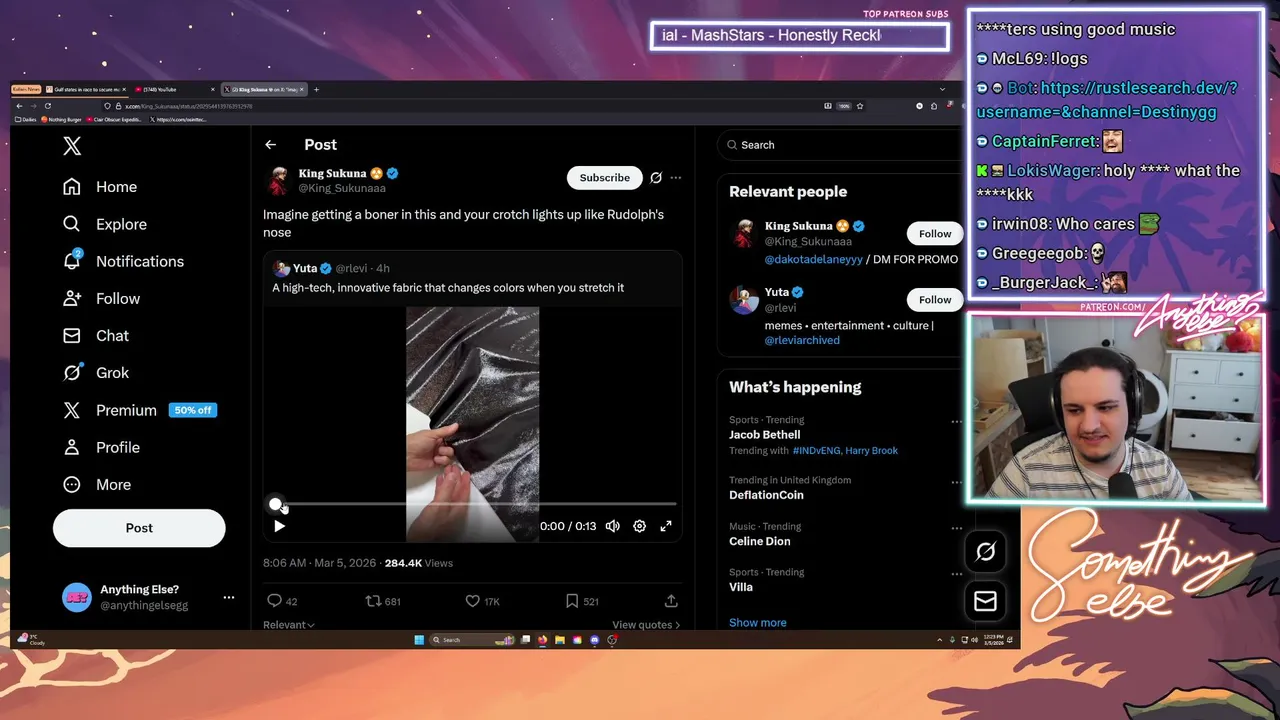Open the @rleviarchived link
Viewport: 1280px width, 720px height.
802,340
